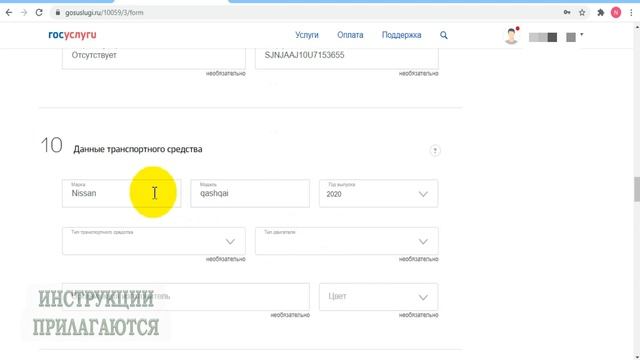Click the user avatar icon

511,36
